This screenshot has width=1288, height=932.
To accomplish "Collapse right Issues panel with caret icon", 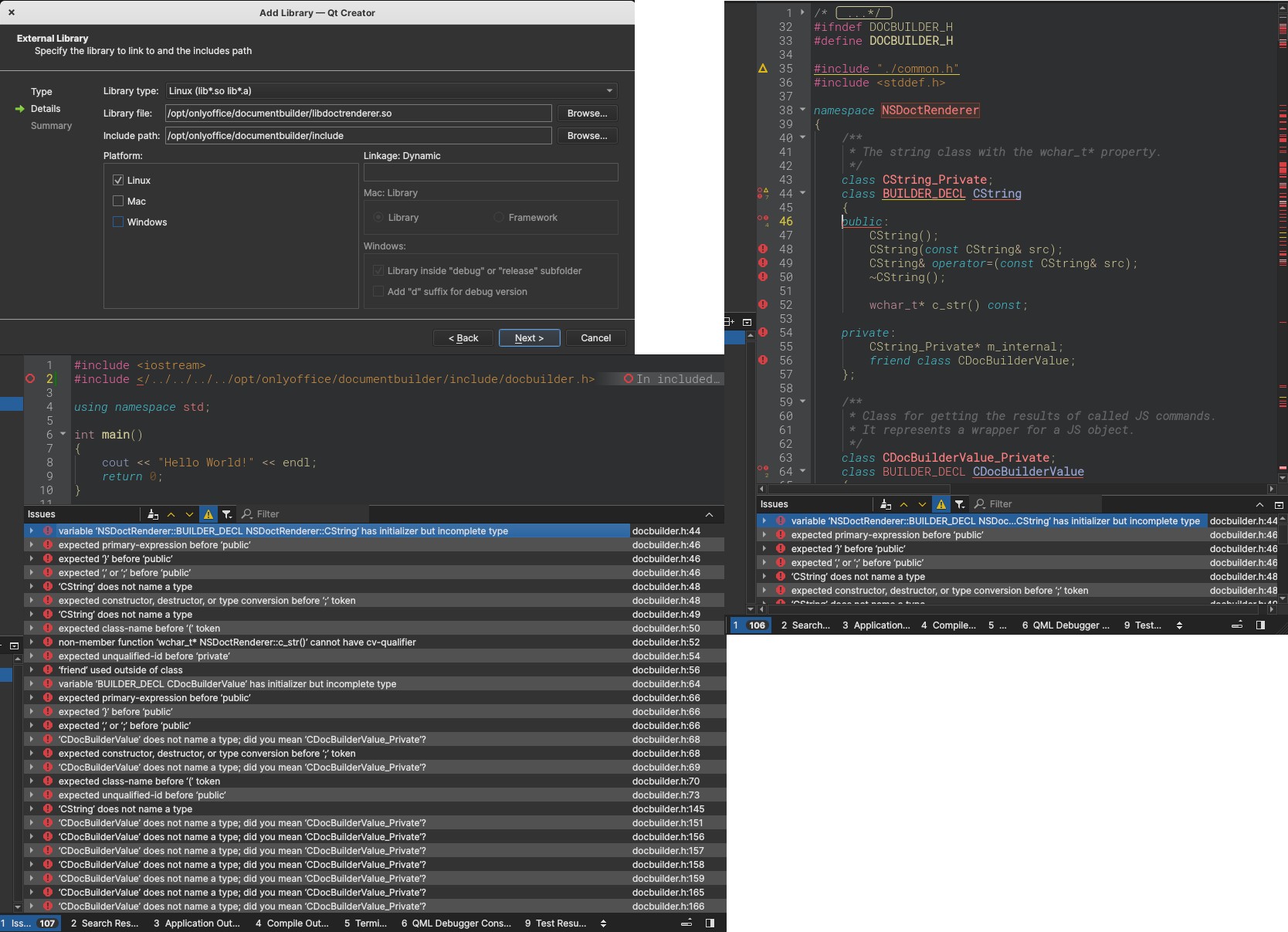I will coord(1259,504).
